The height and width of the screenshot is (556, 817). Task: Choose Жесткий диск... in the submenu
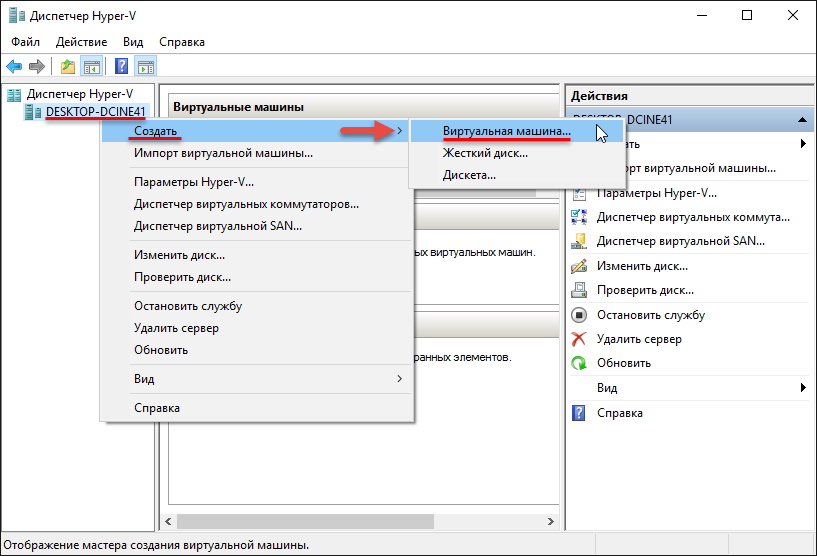coord(517,153)
